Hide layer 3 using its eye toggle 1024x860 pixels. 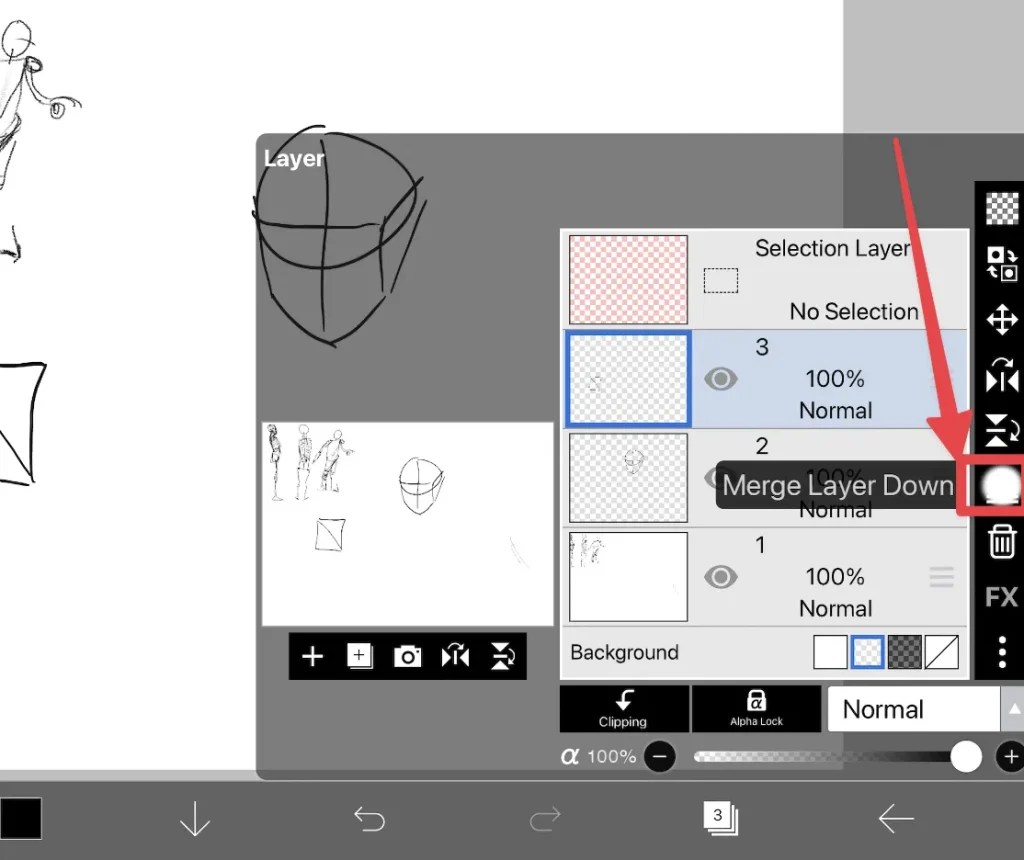[x=721, y=379]
